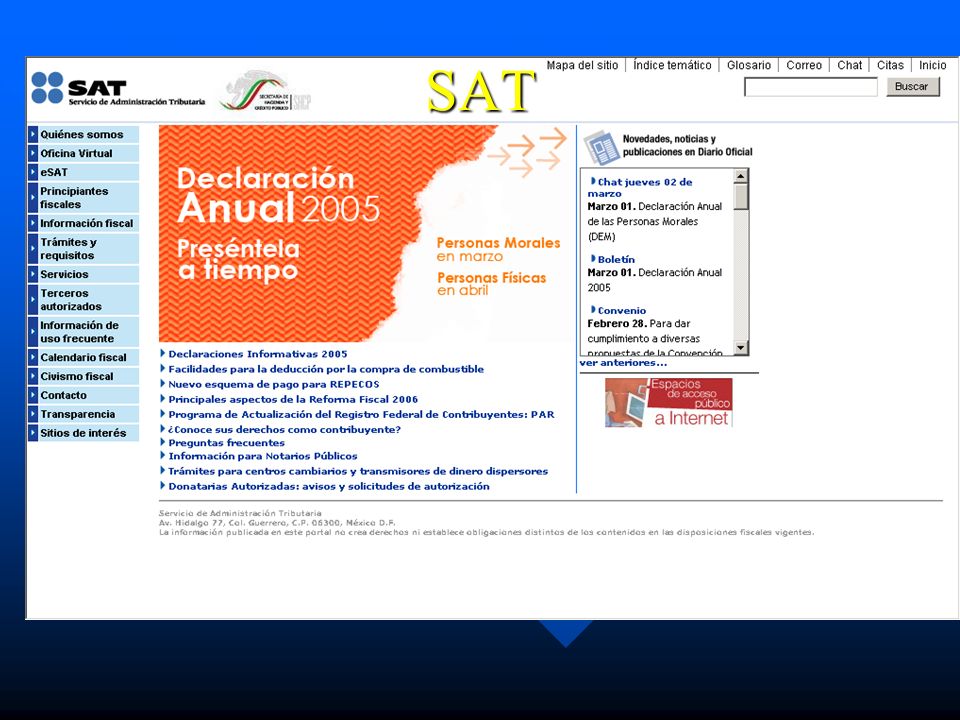Open Terceros autorizados sidebar item
Viewport: 960px width, 720px height.
[84, 299]
